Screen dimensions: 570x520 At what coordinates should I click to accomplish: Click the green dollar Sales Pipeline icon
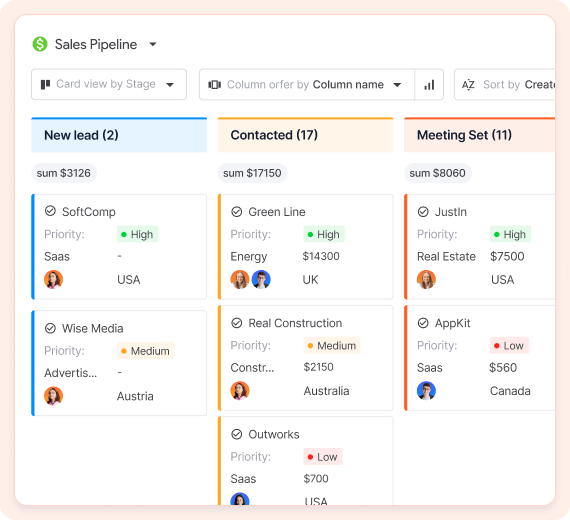(x=40, y=44)
